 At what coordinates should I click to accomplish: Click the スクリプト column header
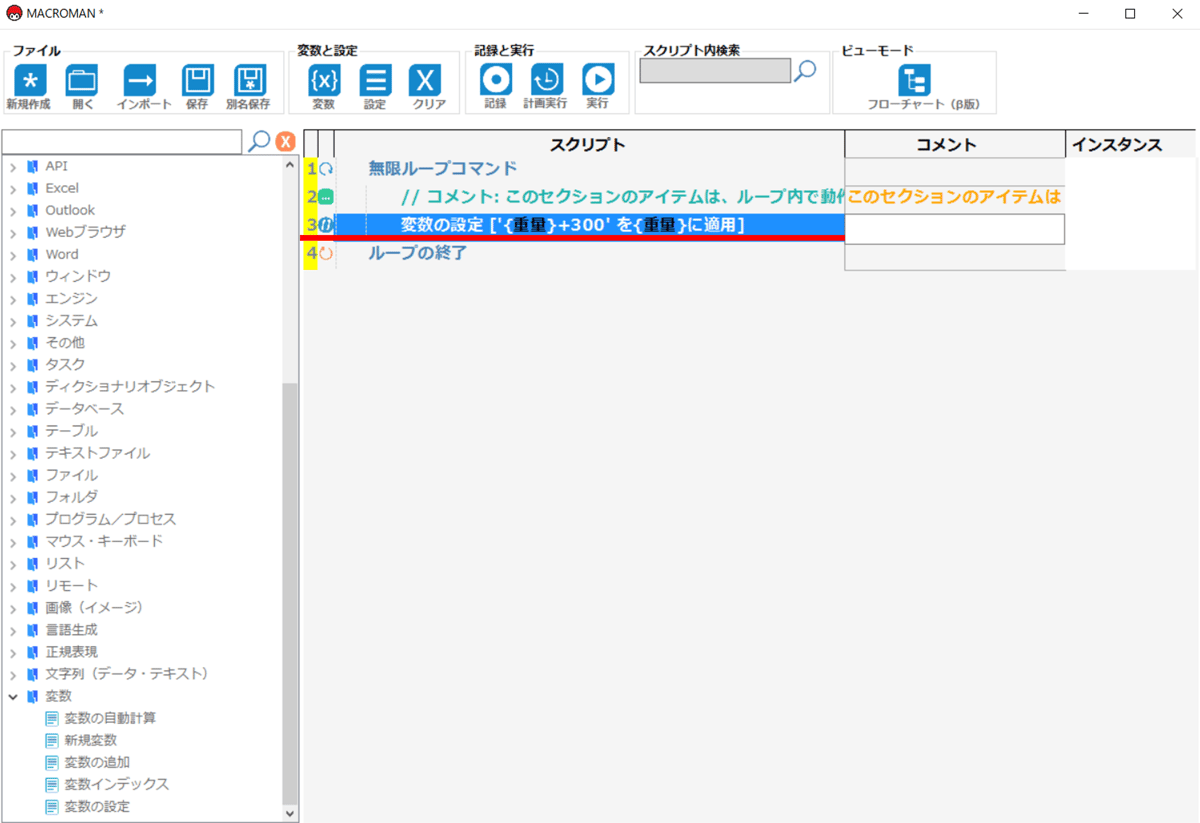589,144
